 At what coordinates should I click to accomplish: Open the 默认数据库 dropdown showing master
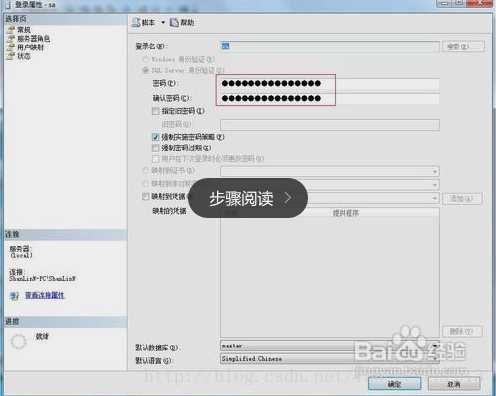330,346
